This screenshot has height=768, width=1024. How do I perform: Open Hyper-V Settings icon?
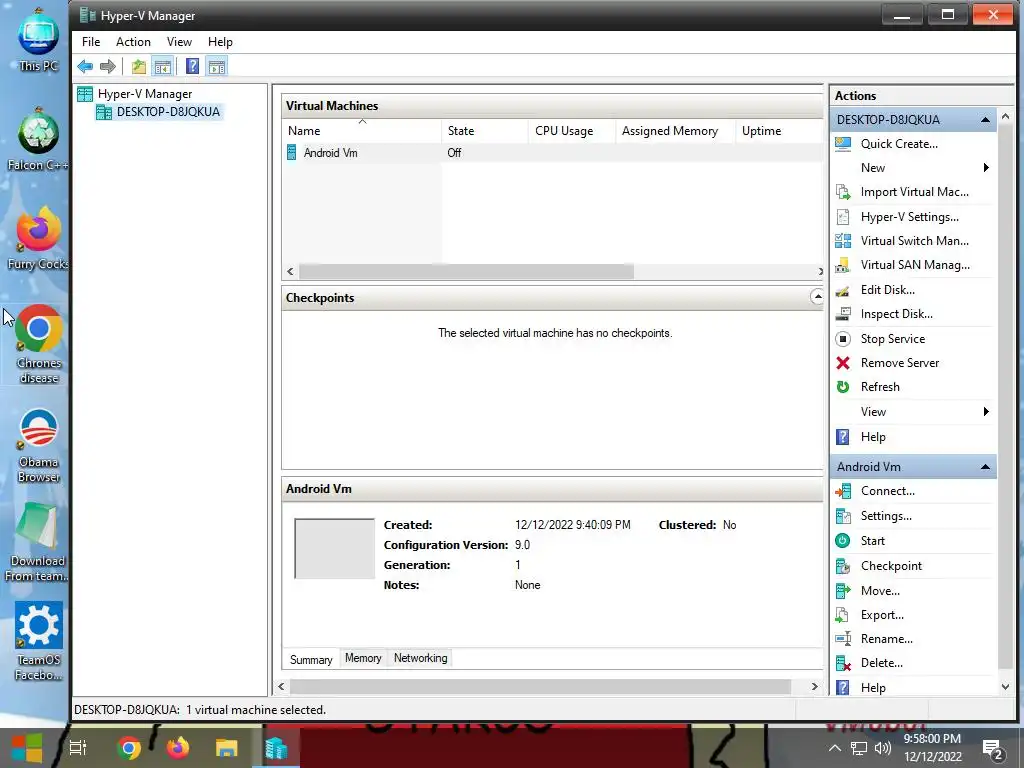(843, 217)
